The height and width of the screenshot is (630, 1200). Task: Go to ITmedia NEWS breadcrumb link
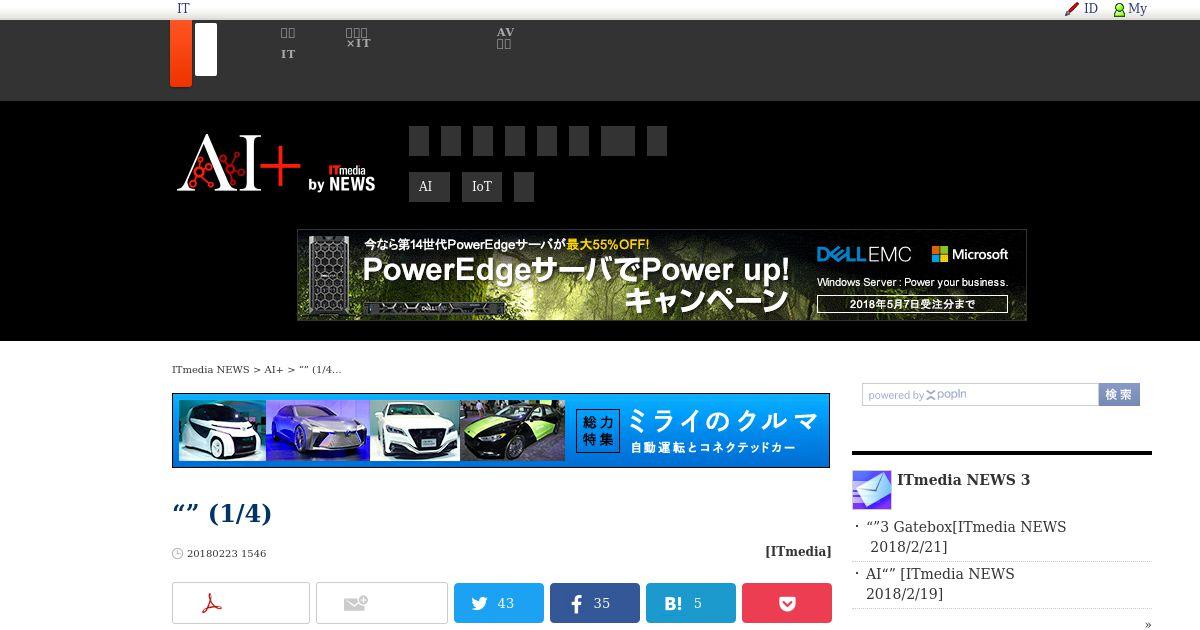click(x=210, y=370)
